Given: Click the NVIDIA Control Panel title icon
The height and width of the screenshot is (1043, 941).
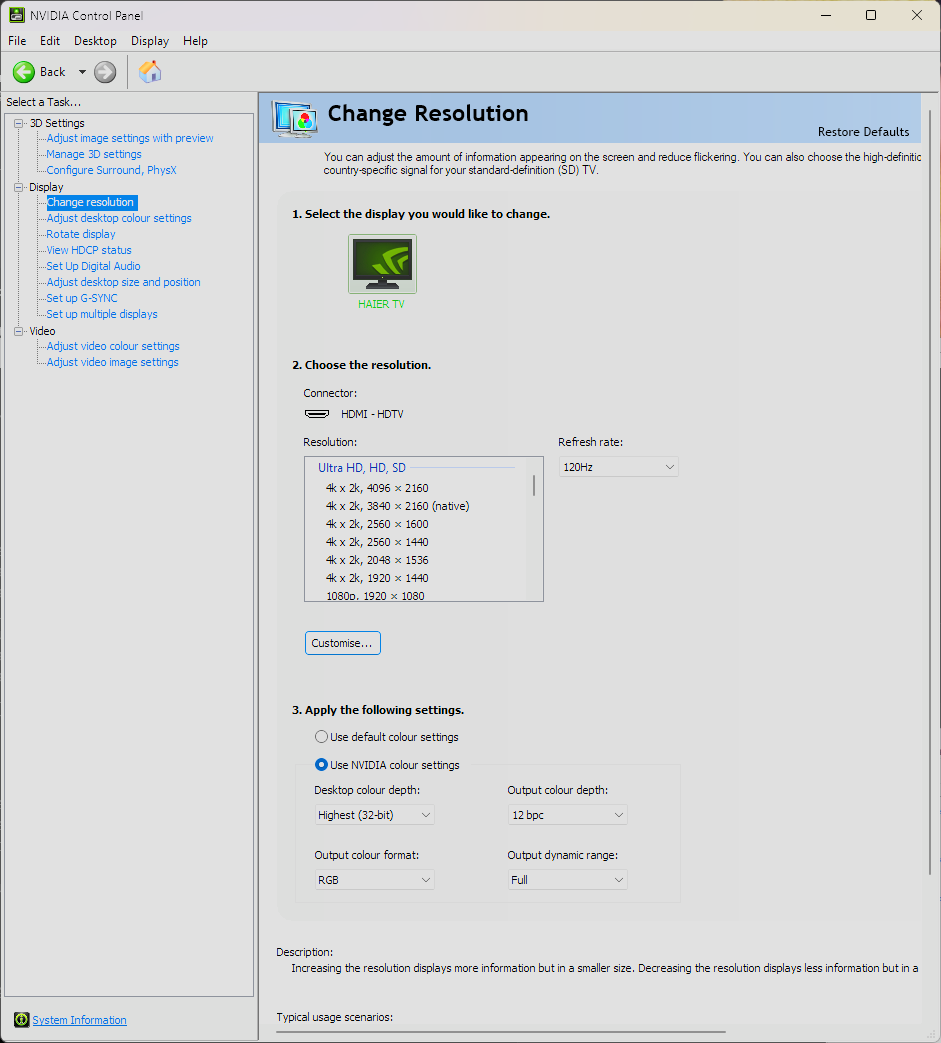Looking at the screenshot, I should click(x=17, y=15).
